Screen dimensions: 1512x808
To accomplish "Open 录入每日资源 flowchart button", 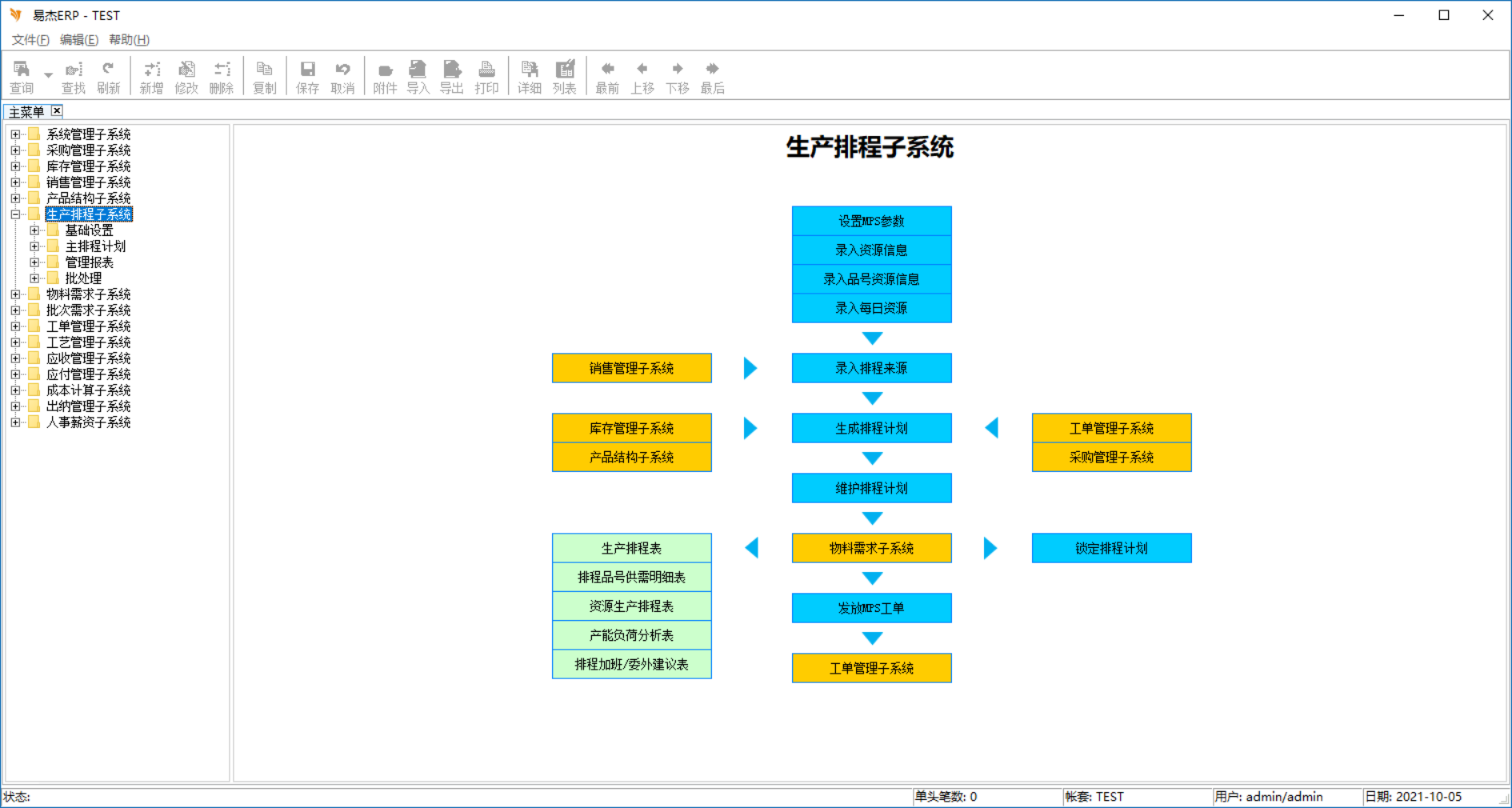I will point(872,308).
